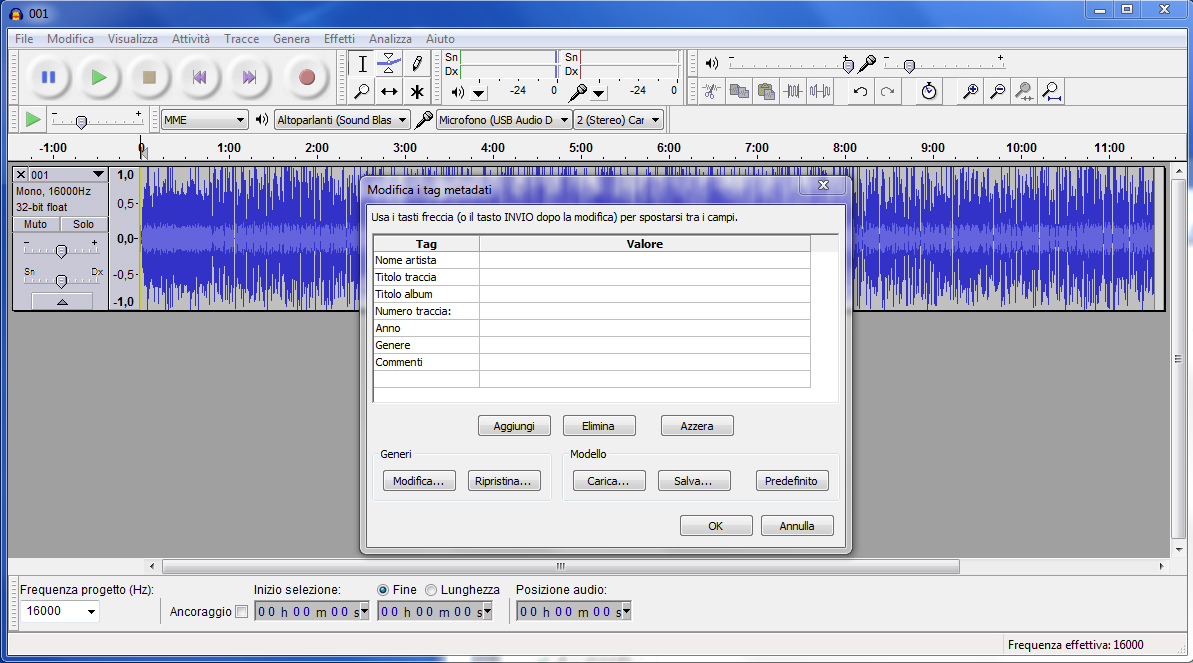Select the Envelope tool
This screenshot has height=663, width=1193.
tap(389, 64)
